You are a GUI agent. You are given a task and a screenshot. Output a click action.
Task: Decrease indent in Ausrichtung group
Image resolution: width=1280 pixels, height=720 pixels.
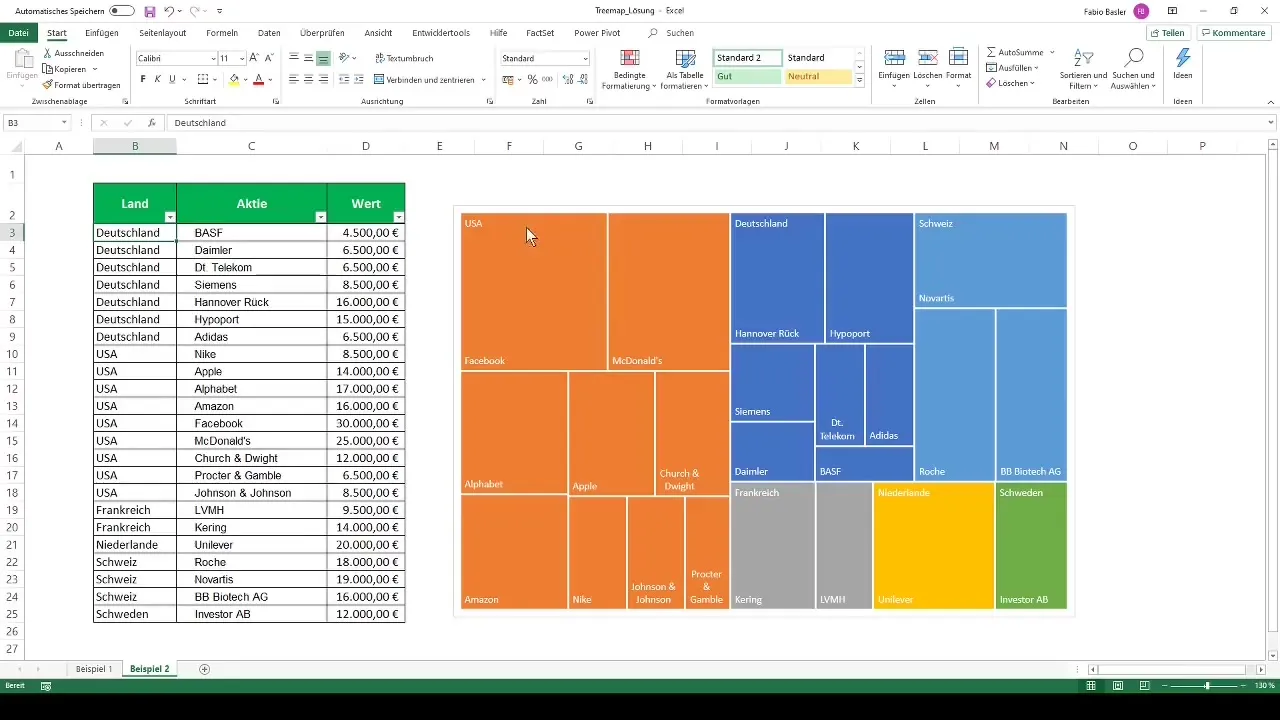click(x=344, y=79)
